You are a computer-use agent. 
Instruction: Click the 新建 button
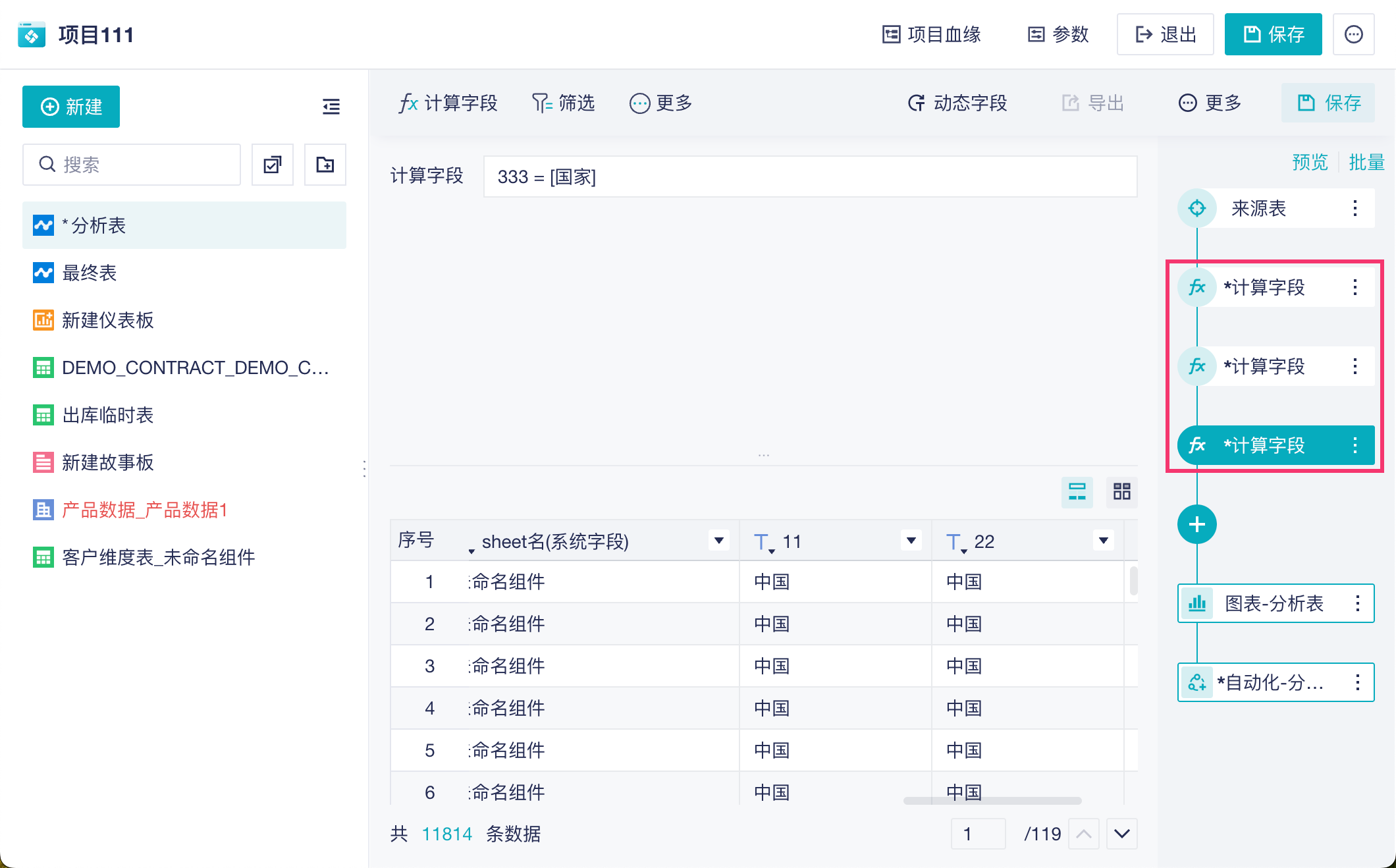[x=71, y=106]
